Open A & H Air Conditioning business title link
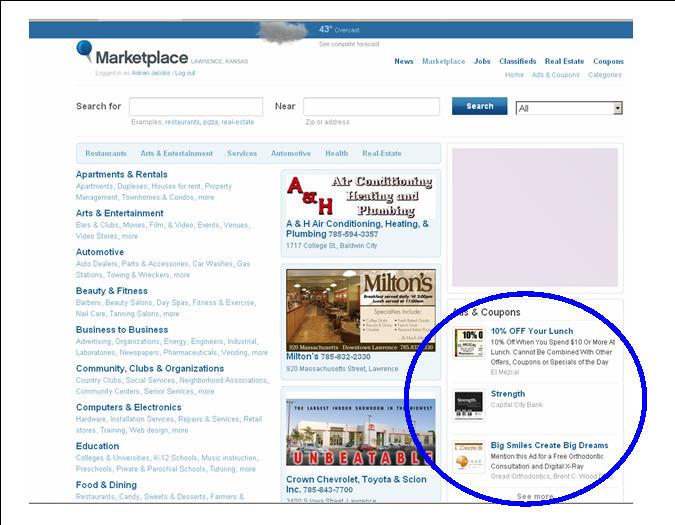This screenshot has height=525, width=675. click(357, 229)
